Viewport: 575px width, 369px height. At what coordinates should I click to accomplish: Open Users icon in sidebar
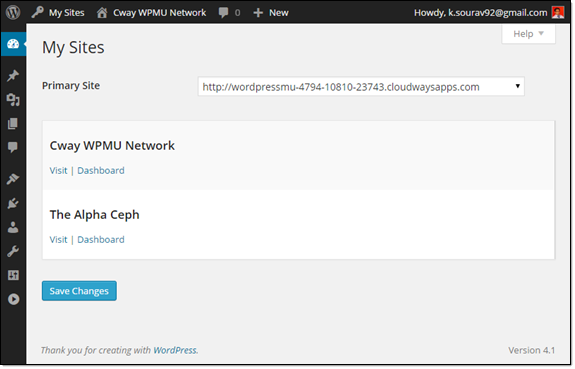tap(13, 227)
